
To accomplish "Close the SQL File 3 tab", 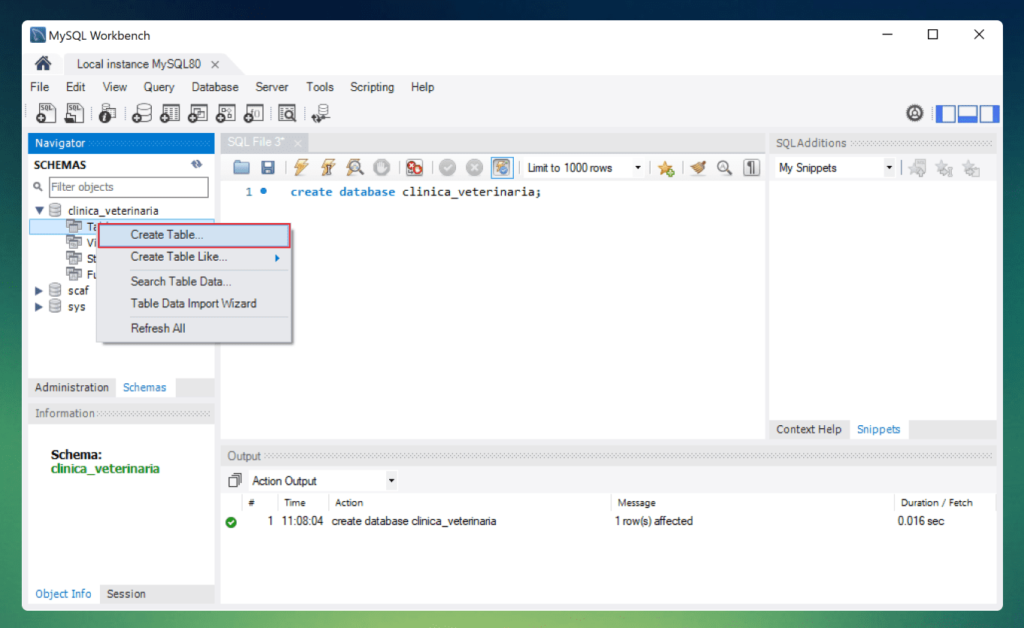I will coord(298,142).
